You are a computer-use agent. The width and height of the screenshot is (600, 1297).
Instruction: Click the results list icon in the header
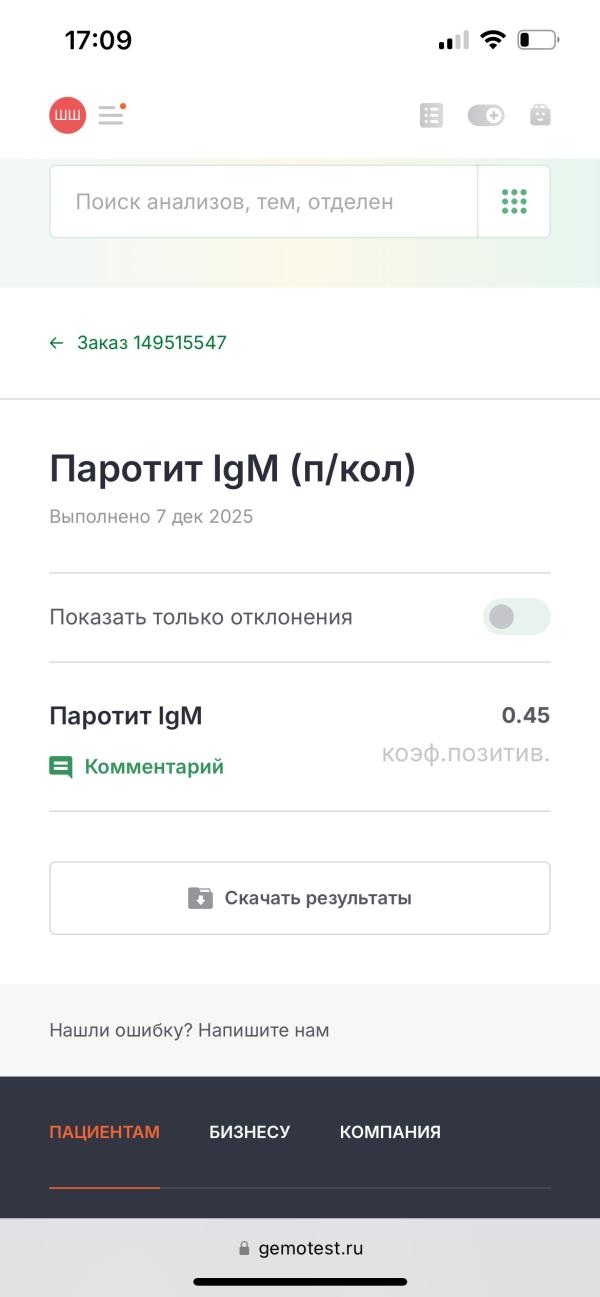(431, 115)
